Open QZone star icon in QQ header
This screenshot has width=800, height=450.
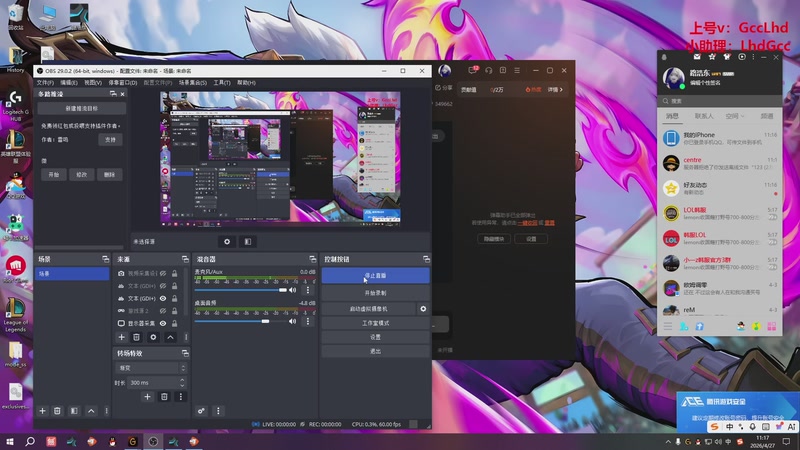pos(712,57)
